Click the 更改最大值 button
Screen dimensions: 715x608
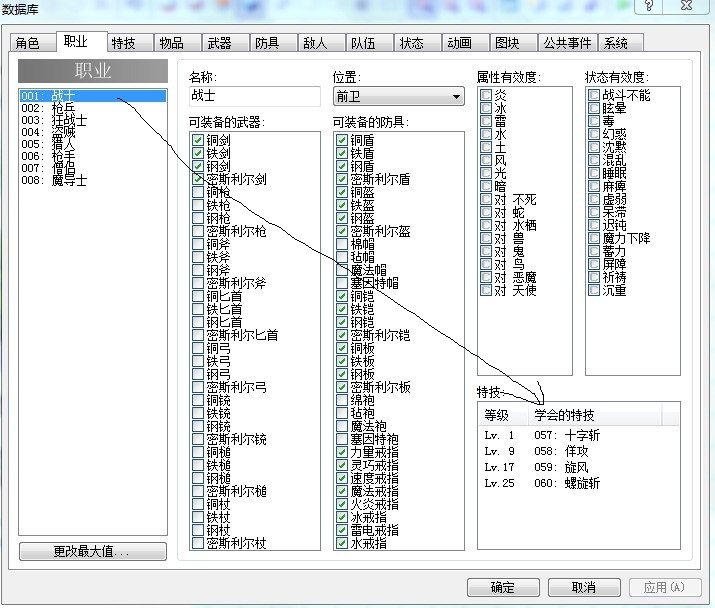93,551
